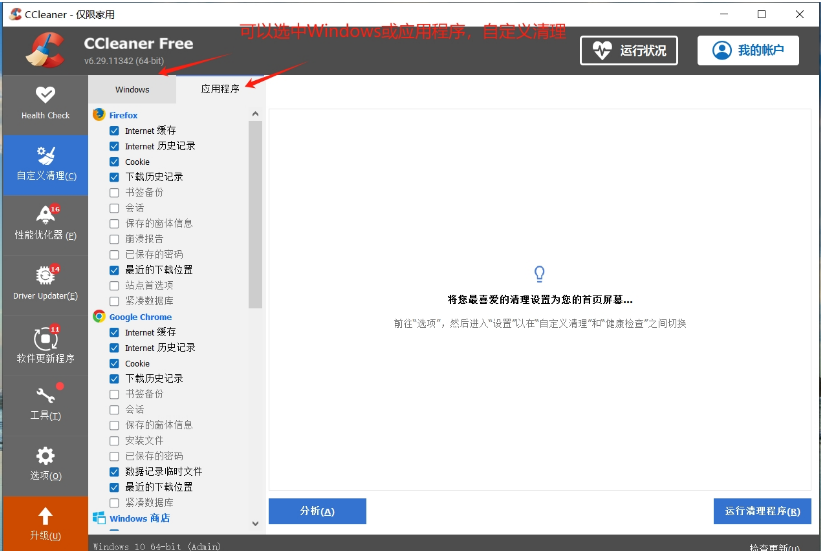Uncheck Google Chrome Cookie checkbox
The image size is (821, 551).
(x=114, y=363)
